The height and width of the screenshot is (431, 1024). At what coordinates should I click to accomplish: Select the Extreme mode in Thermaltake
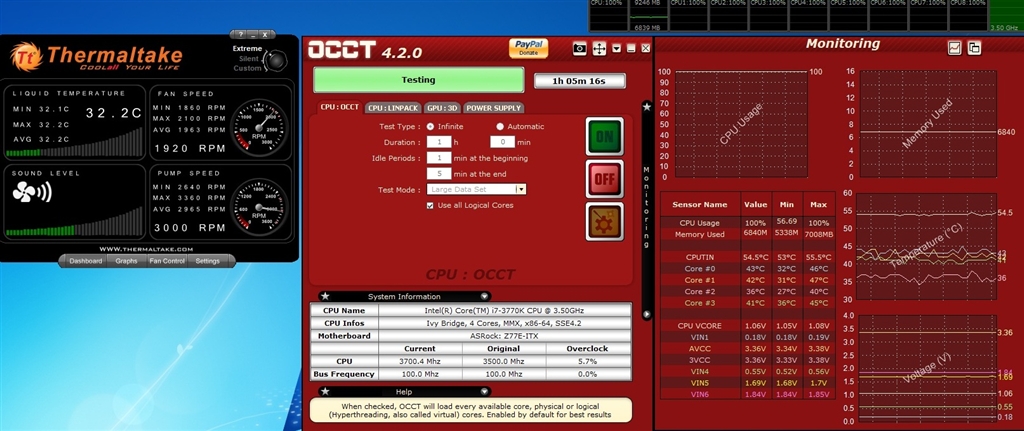[x=248, y=48]
